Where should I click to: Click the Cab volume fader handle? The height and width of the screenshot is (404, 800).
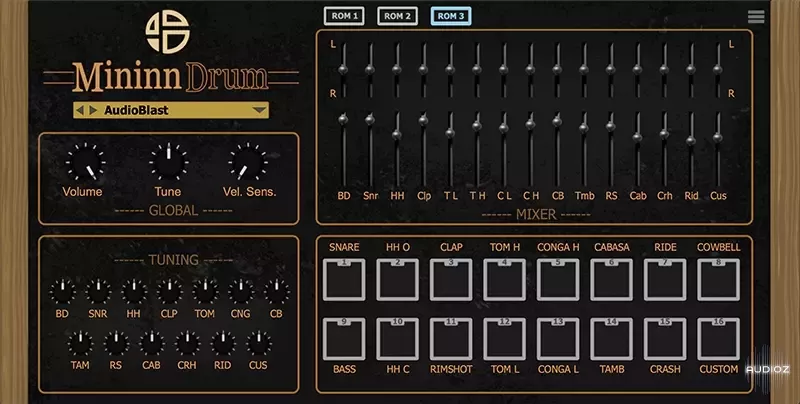click(x=637, y=137)
